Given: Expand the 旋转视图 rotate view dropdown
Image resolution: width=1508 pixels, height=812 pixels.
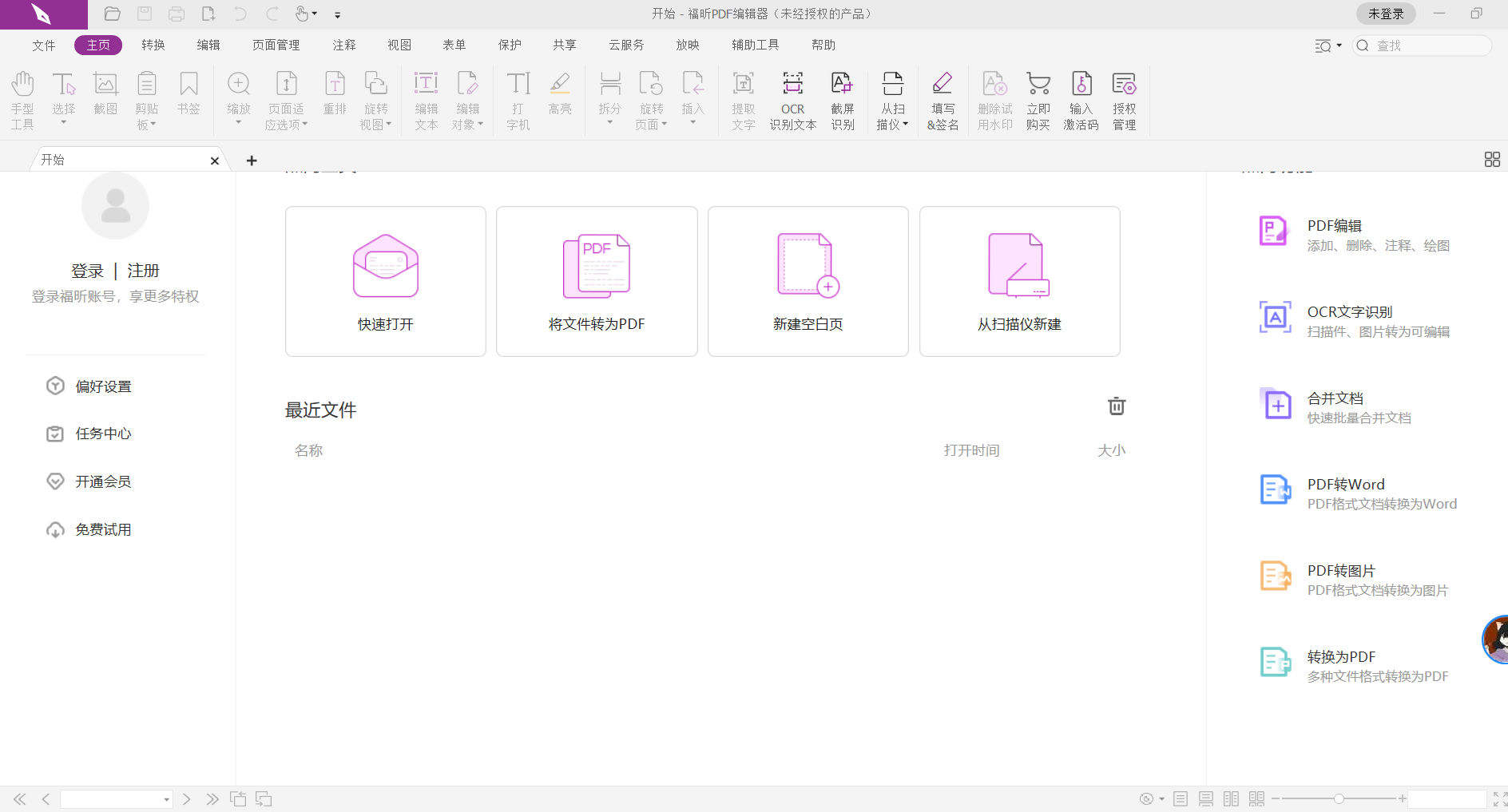Looking at the screenshot, I should click(x=389, y=125).
